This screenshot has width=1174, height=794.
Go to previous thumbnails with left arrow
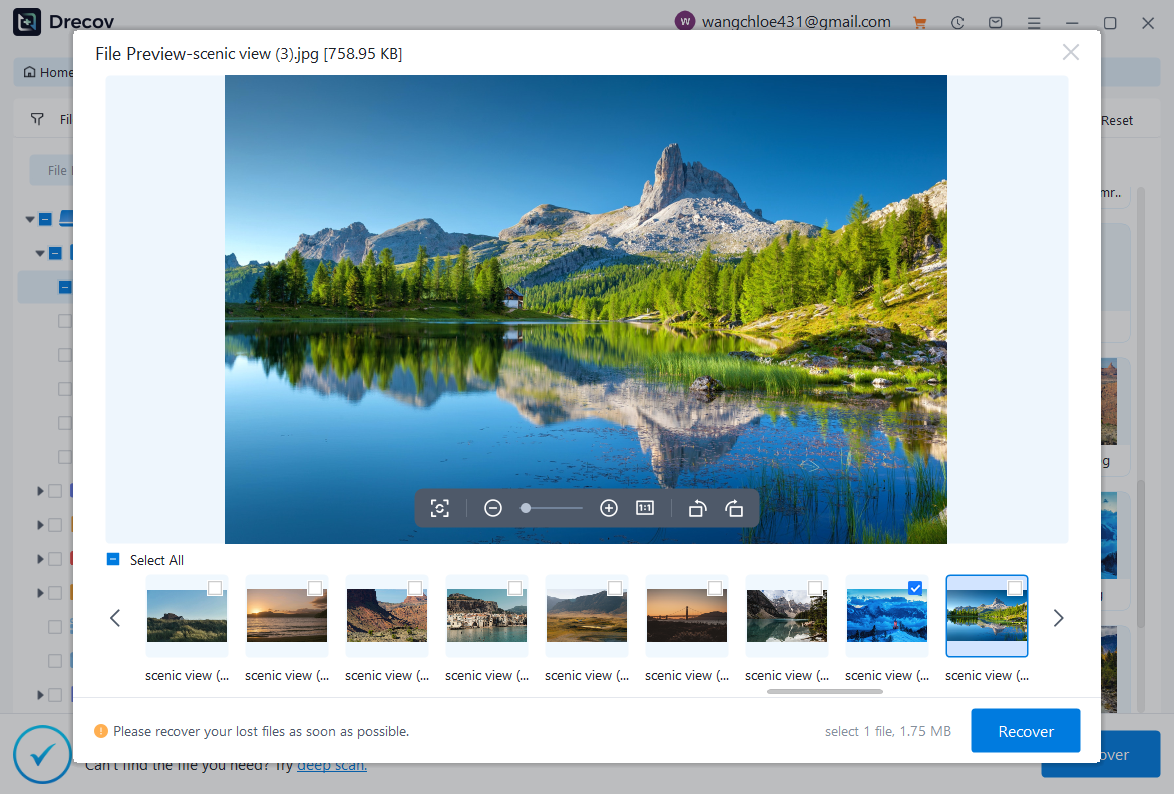(115, 618)
